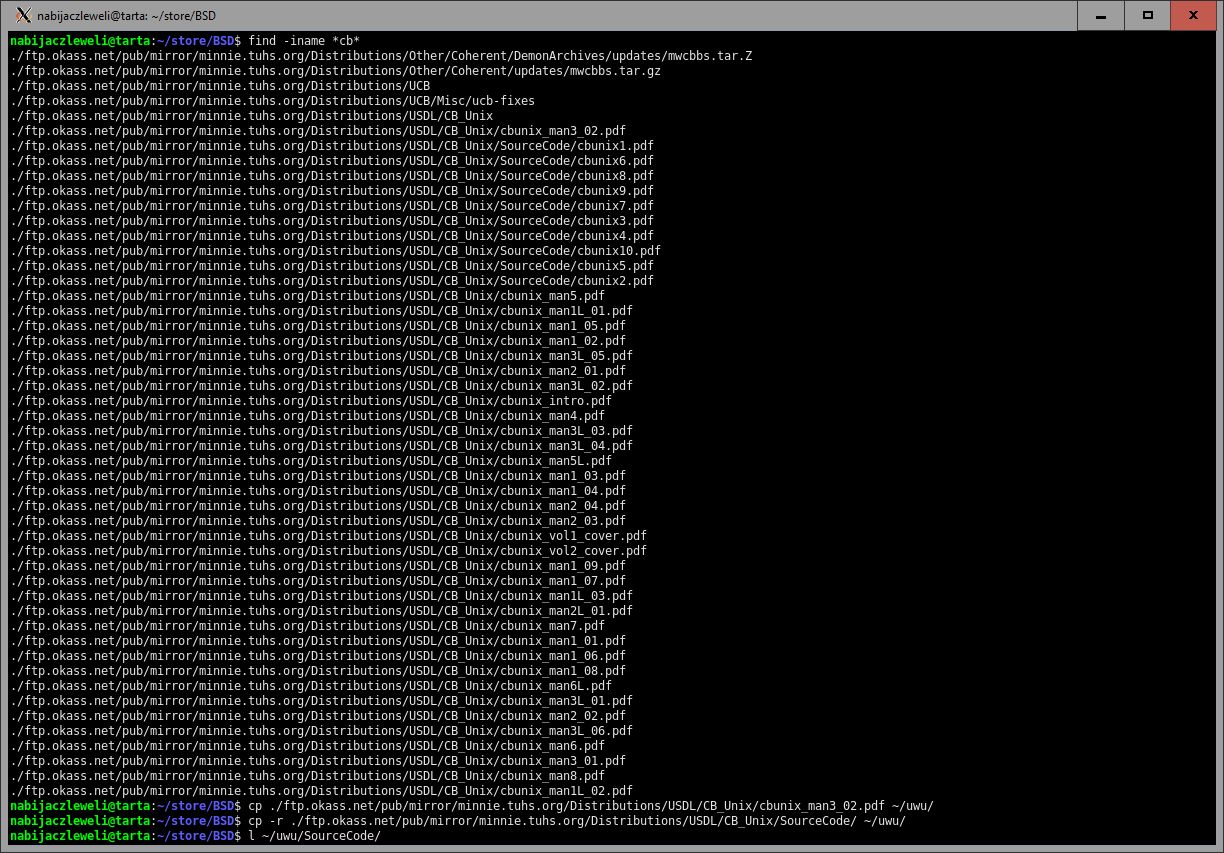
Task: Click the mwcbbs.tar.Z output line
Action: pyautogui.click(x=380, y=56)
